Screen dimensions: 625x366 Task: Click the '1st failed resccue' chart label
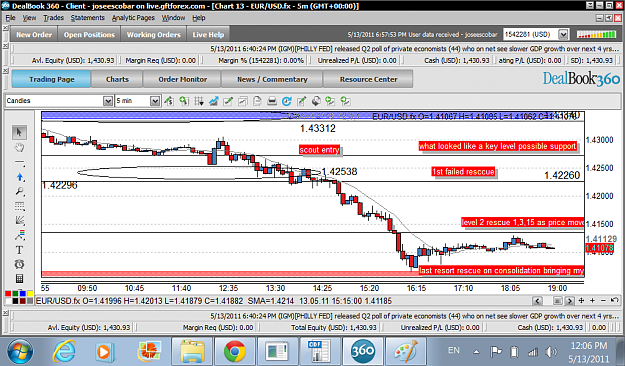tap(463, 171)
